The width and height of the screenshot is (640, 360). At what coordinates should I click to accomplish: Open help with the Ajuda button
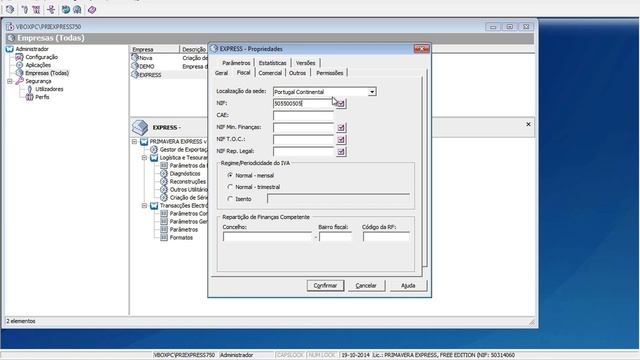click(x=408, y=286)
